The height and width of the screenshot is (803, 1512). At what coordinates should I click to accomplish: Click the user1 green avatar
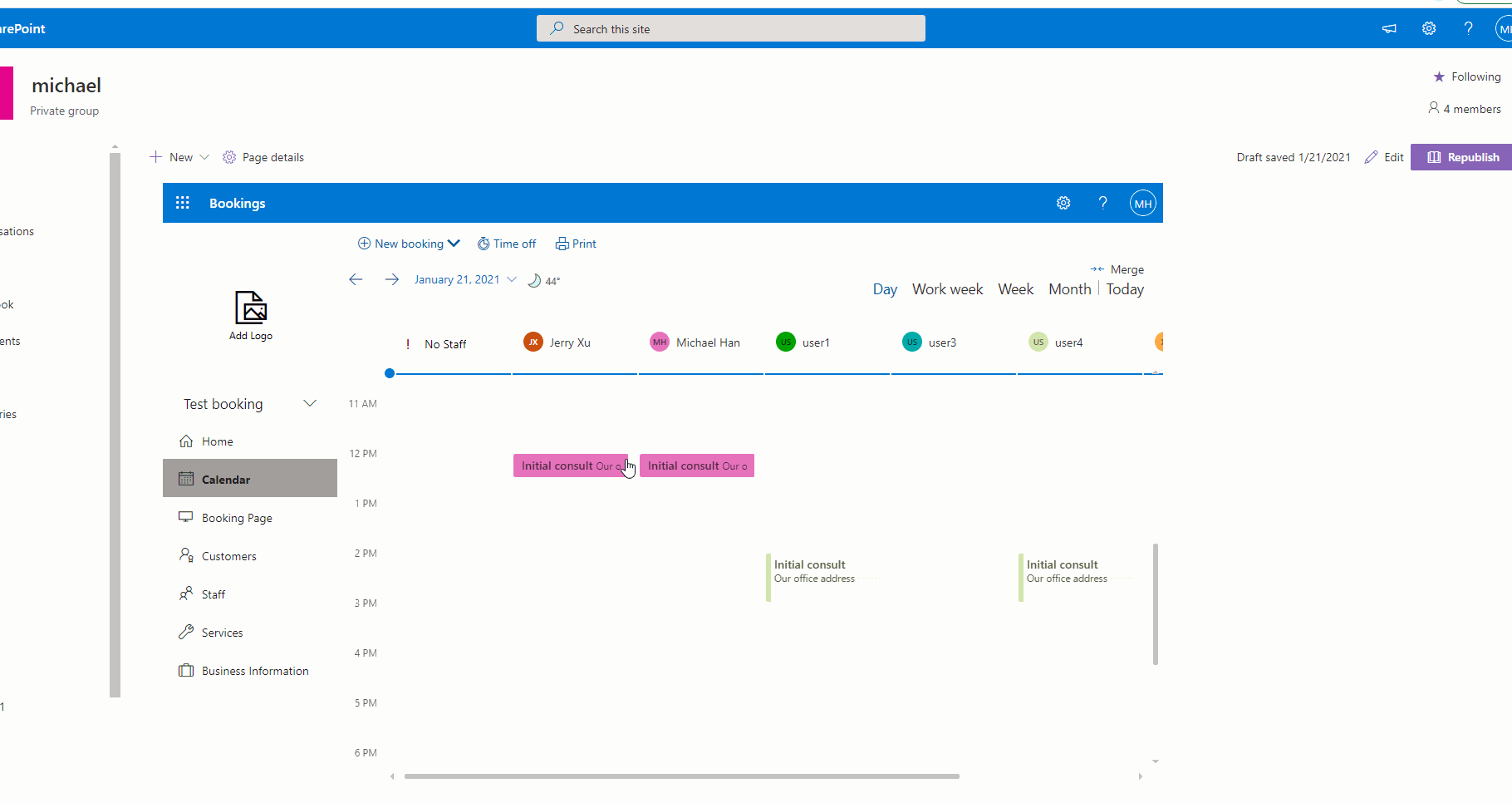786,342
